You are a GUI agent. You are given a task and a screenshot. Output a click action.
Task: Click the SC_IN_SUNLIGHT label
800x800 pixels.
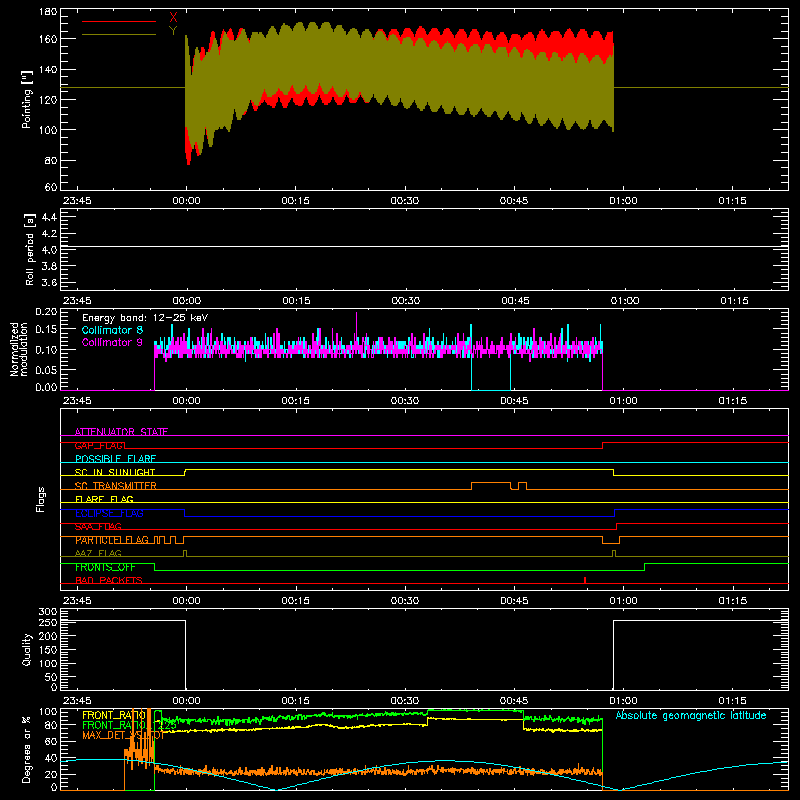pos(115,472)
